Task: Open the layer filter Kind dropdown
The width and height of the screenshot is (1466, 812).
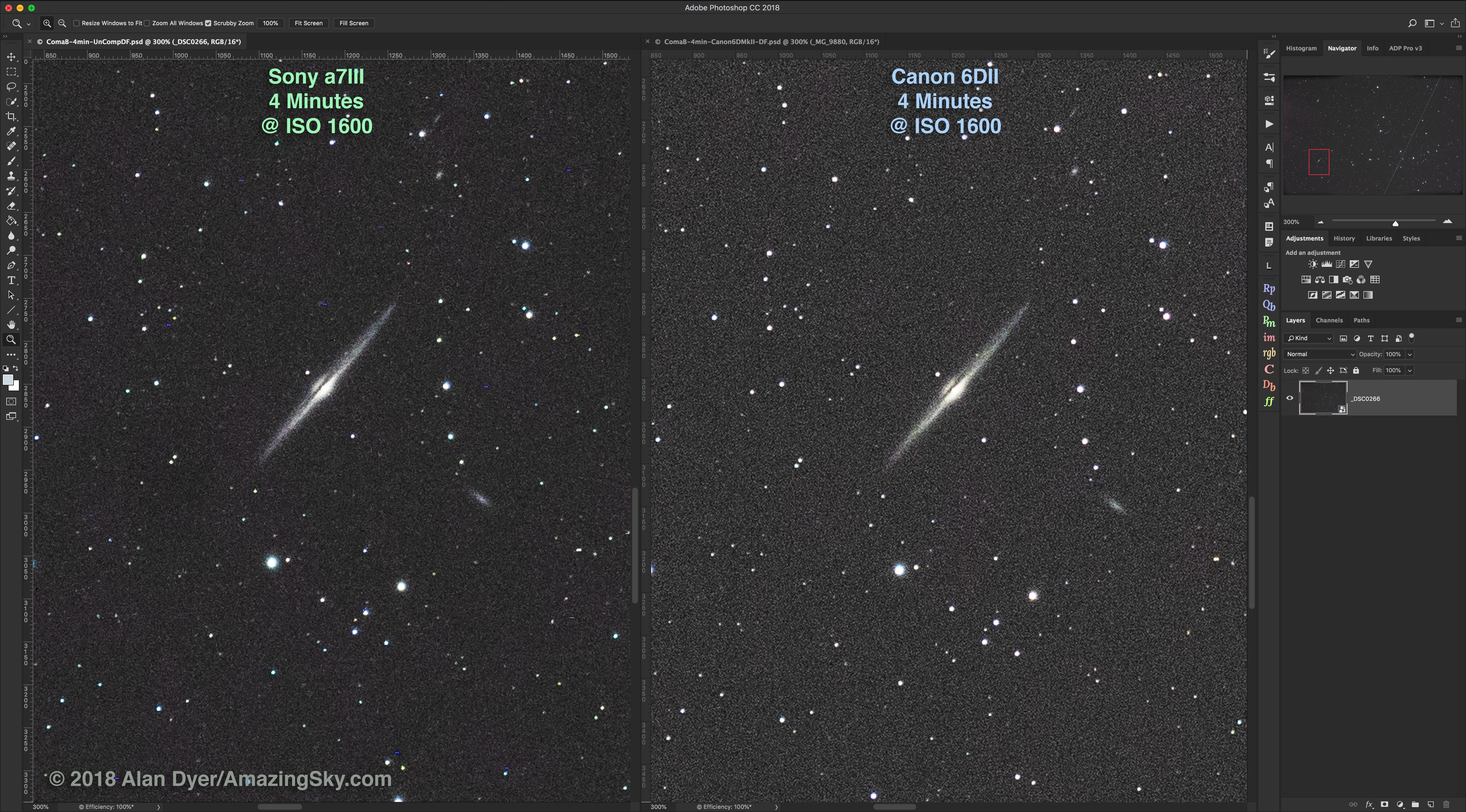Action: (x=1308, y=338)
